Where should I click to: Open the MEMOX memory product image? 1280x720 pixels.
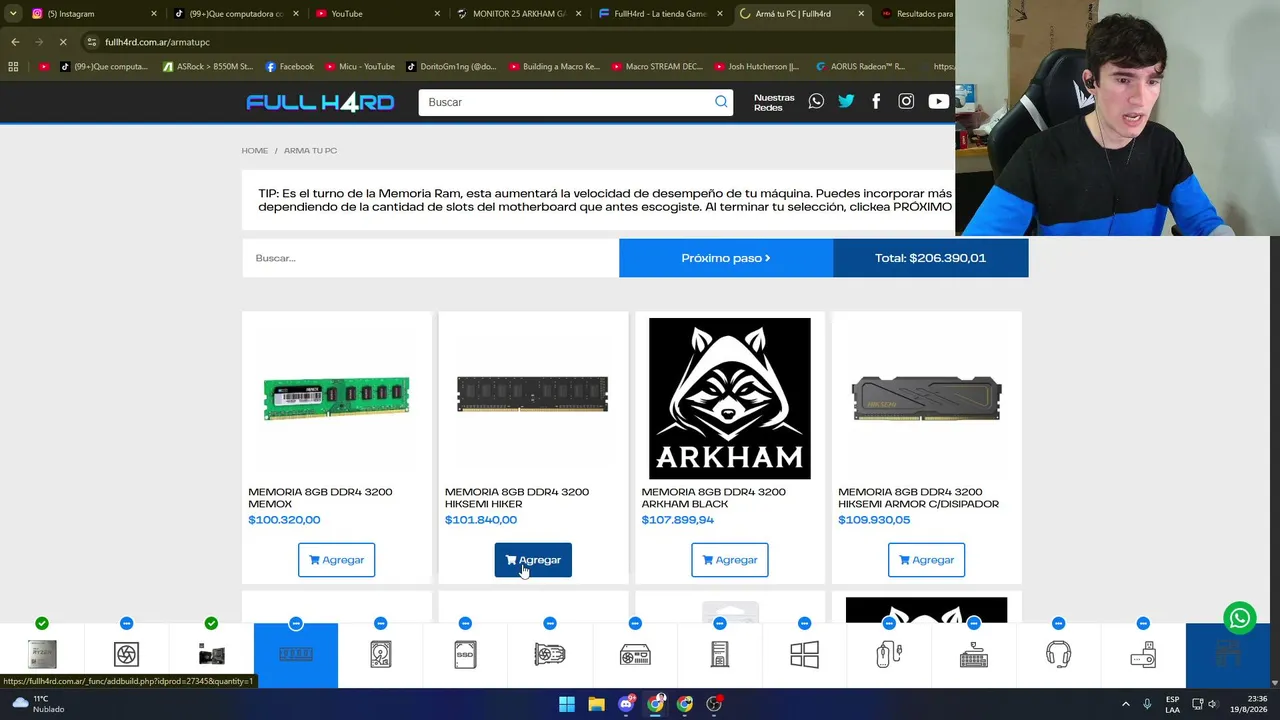tap(336, 399)
